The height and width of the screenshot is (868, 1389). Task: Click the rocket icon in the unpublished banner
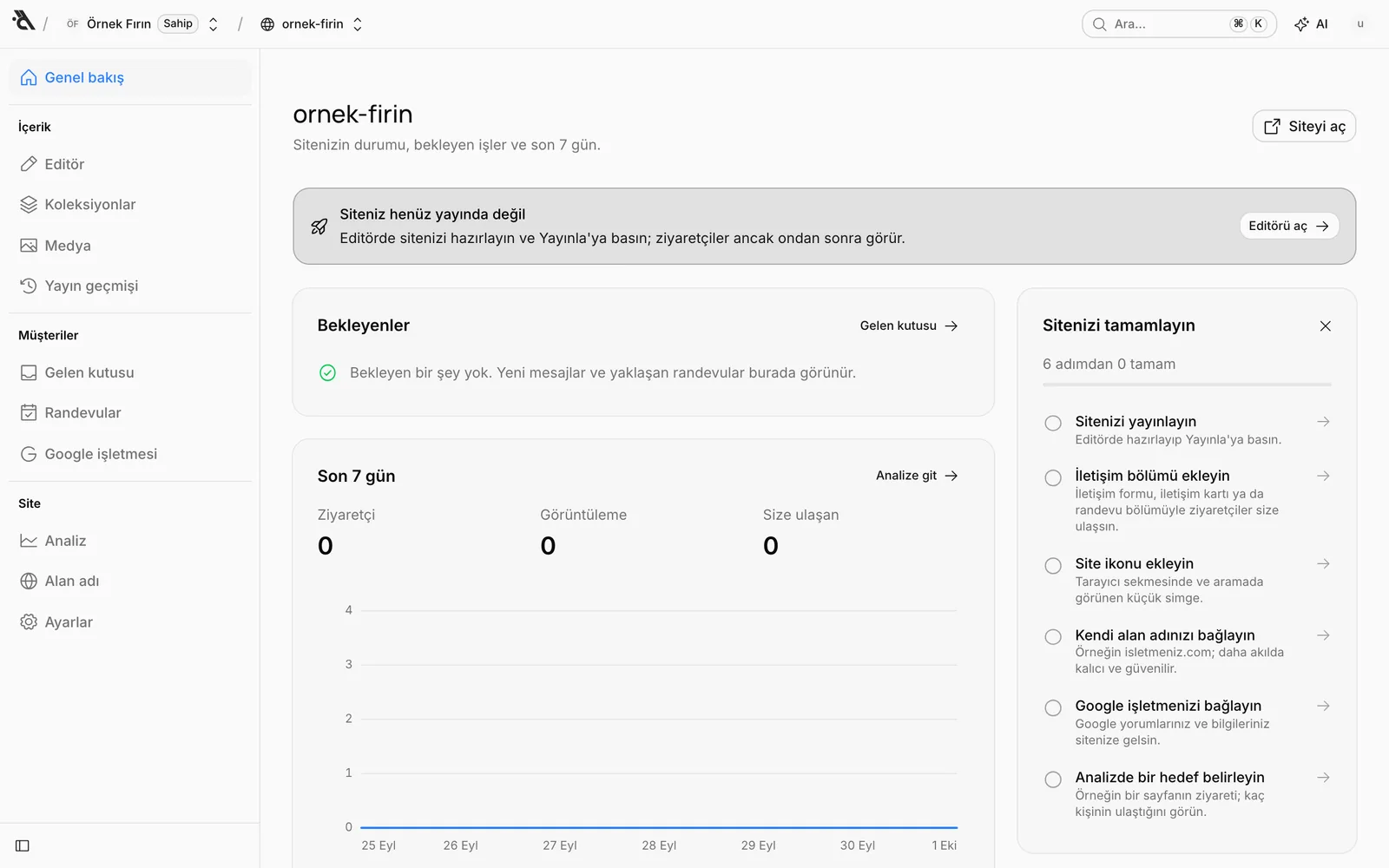pyautogui.click(x=319, y=227)
